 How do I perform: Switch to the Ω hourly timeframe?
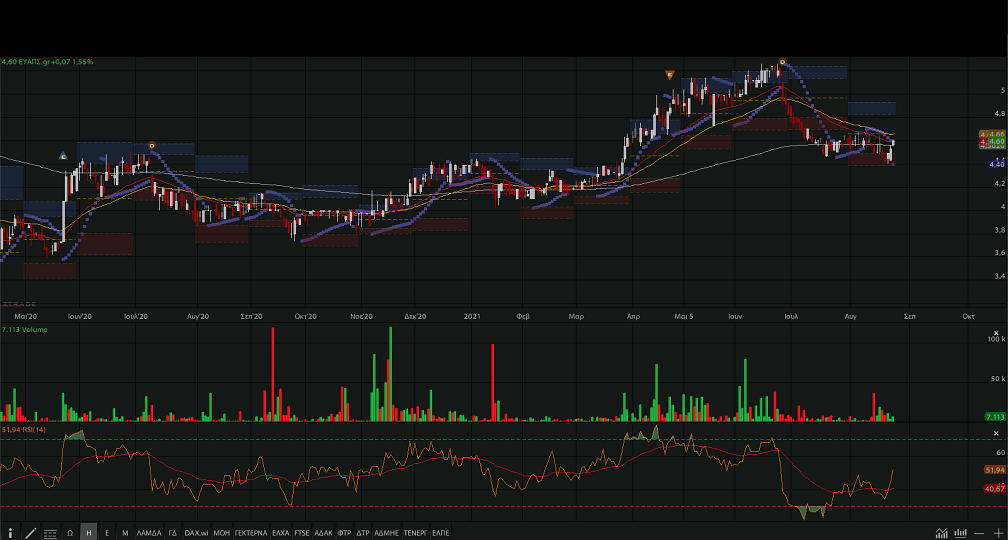point(70,533)
